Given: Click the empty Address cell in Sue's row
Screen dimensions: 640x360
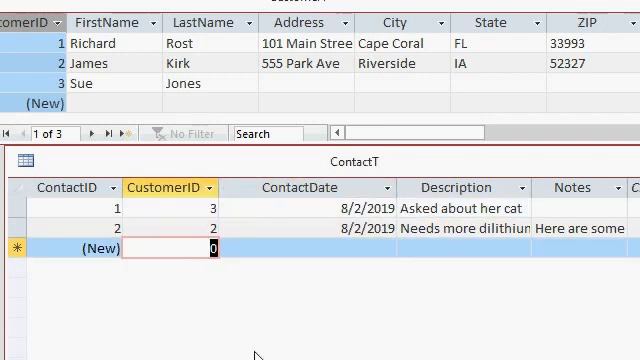Looking at the screenshot, I should coord(307,83).
